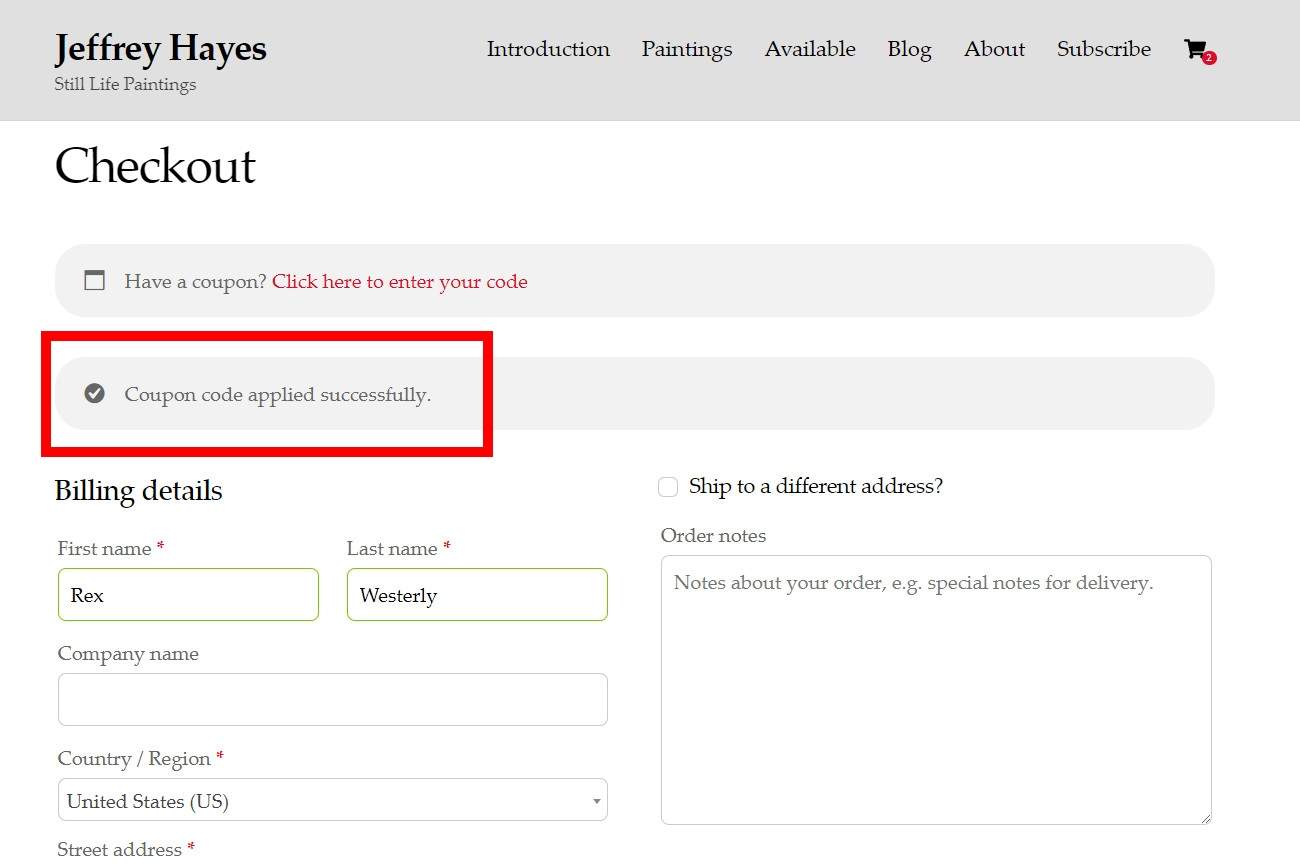Focus the First name field

(x=188, y=595)
